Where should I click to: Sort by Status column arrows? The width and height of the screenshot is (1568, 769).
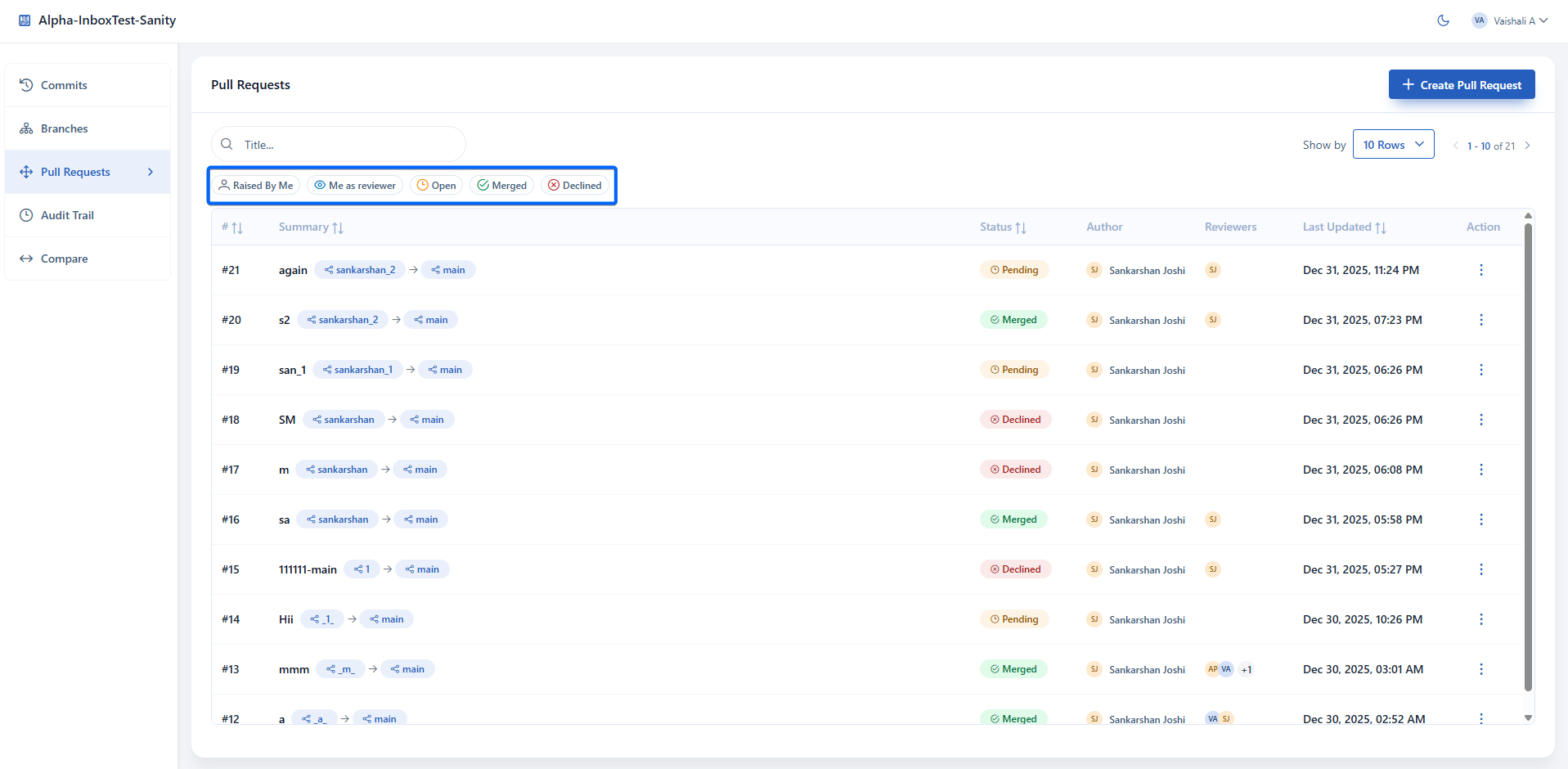pyautogui.click(x=1021, y=227)
